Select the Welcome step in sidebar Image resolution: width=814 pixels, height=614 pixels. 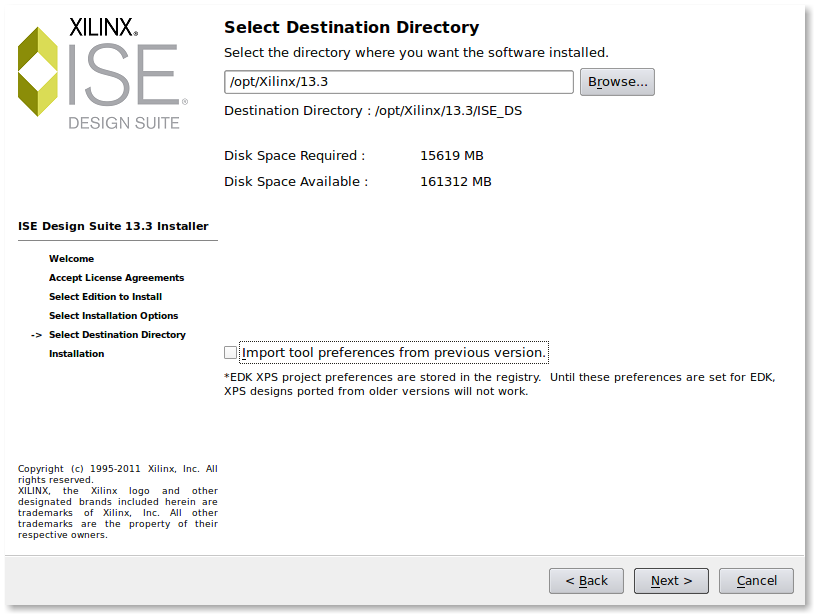coord(72,258)
